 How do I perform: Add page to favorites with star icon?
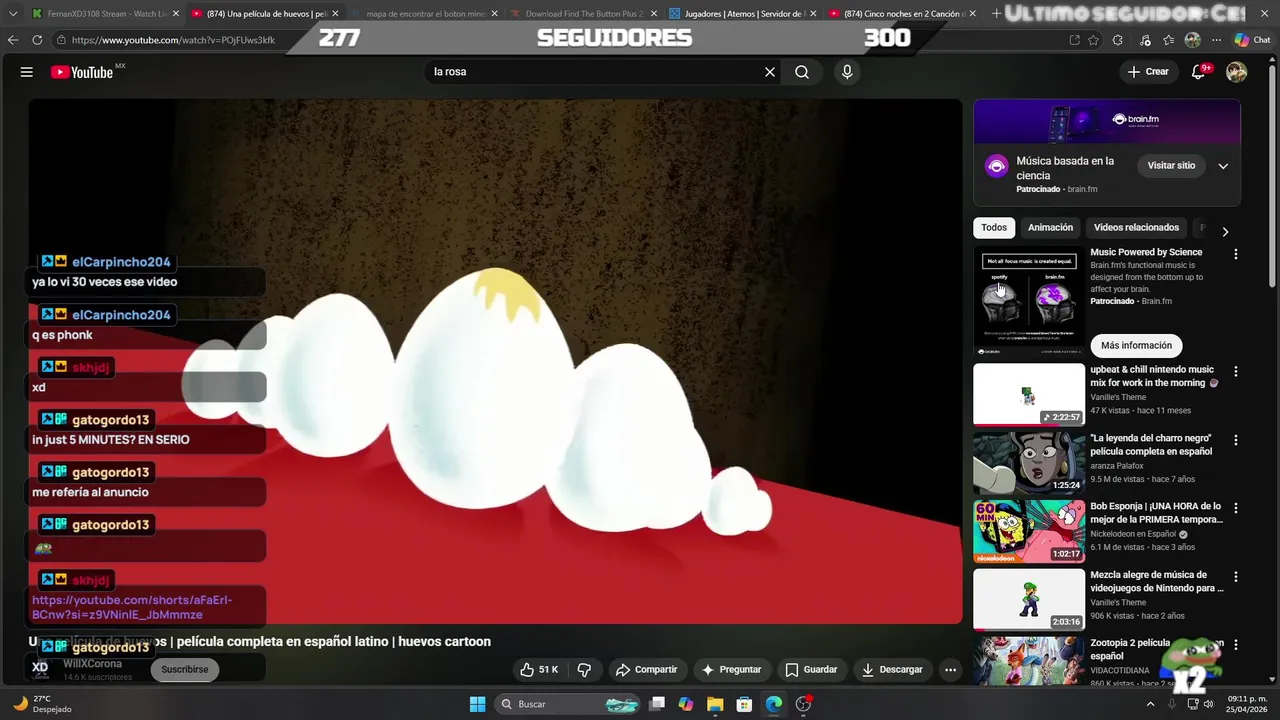[1094, 40]
